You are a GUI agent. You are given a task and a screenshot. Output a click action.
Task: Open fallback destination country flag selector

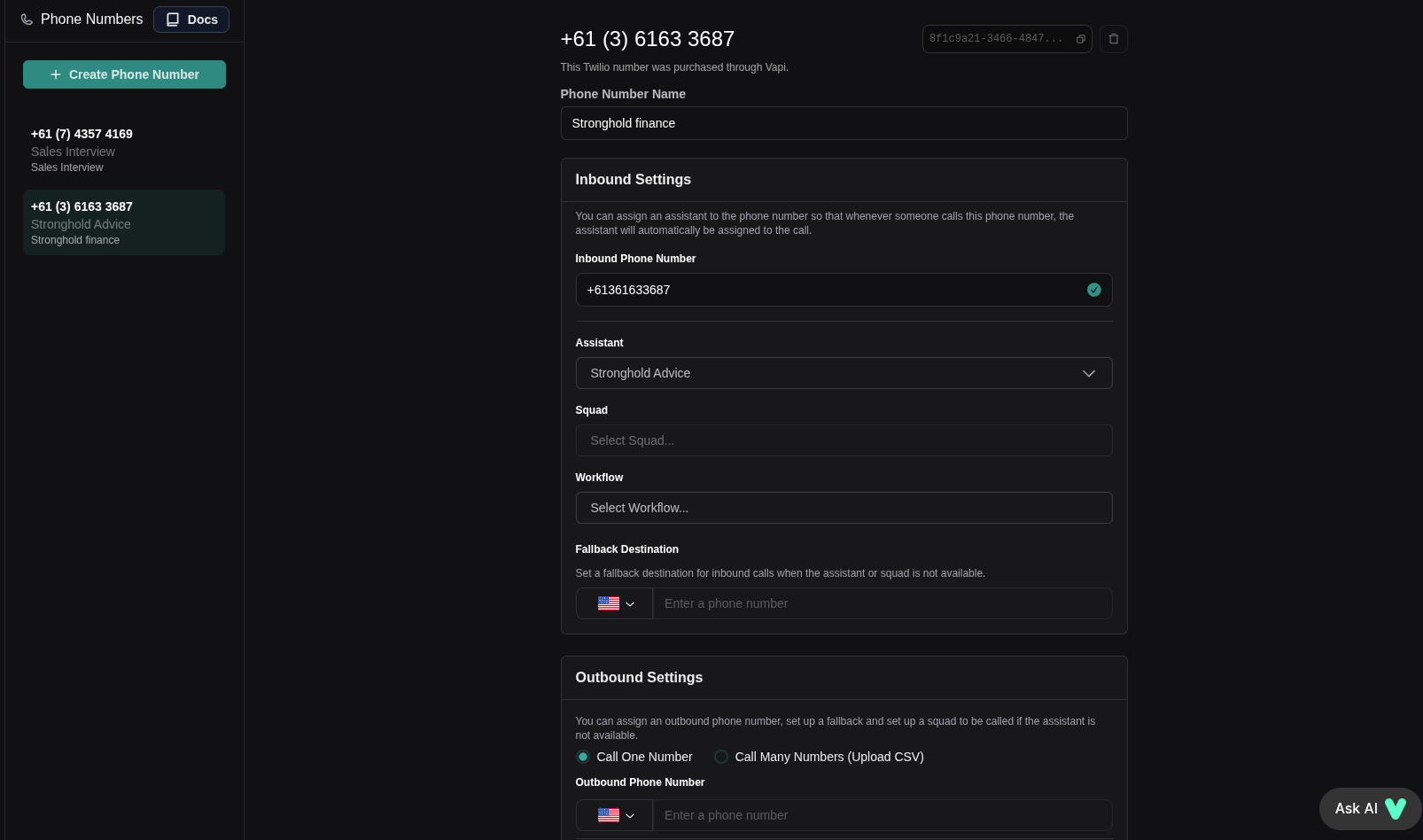(615, 603)
